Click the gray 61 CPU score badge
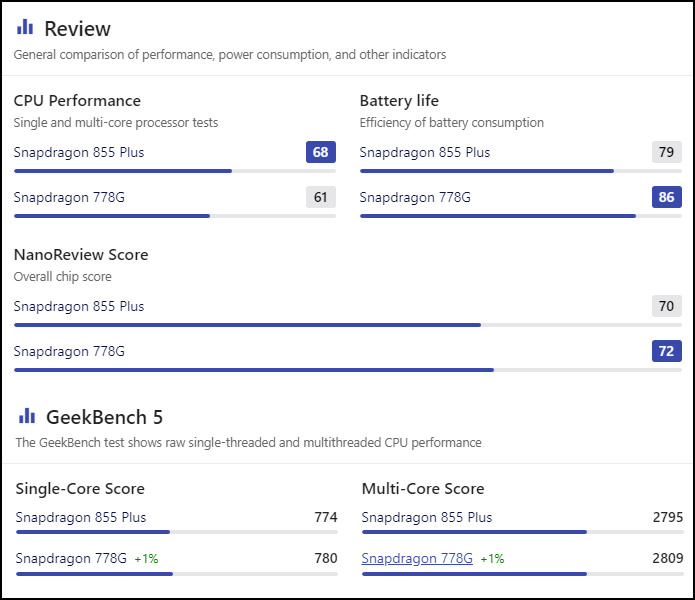 tap(320, 197)
